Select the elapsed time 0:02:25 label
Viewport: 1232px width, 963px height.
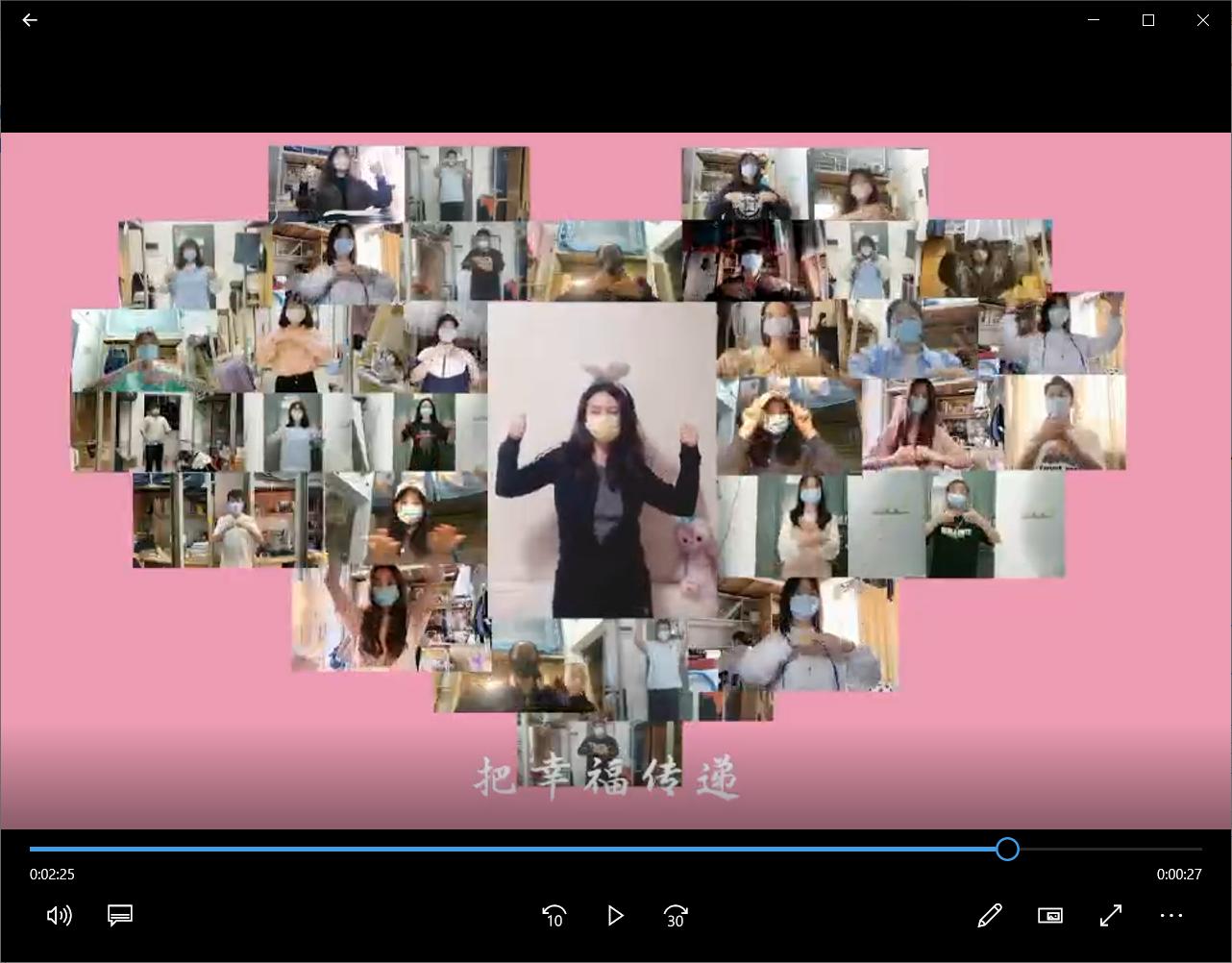(x=52, y=874)
